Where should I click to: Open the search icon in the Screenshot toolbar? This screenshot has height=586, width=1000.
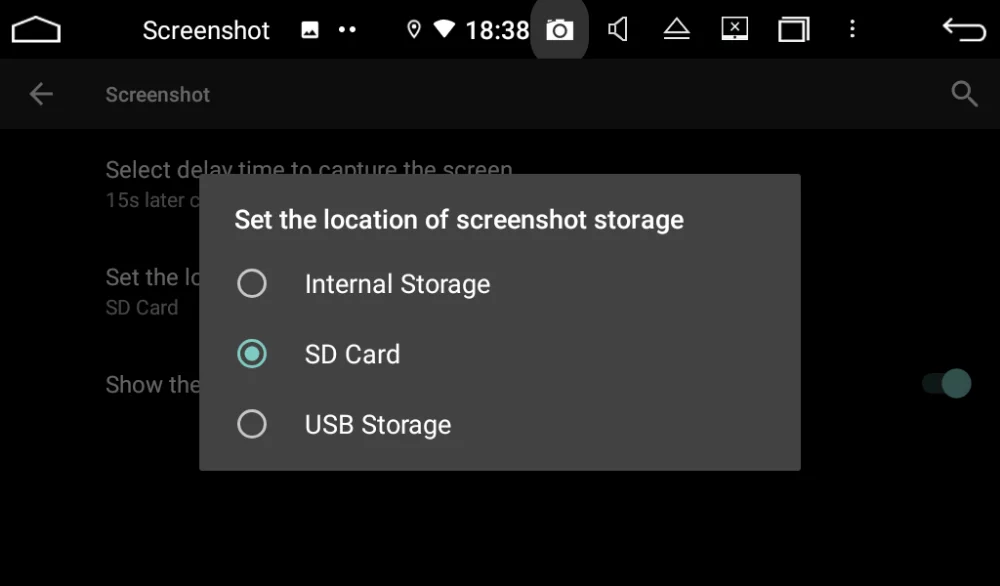click(963, 93)
